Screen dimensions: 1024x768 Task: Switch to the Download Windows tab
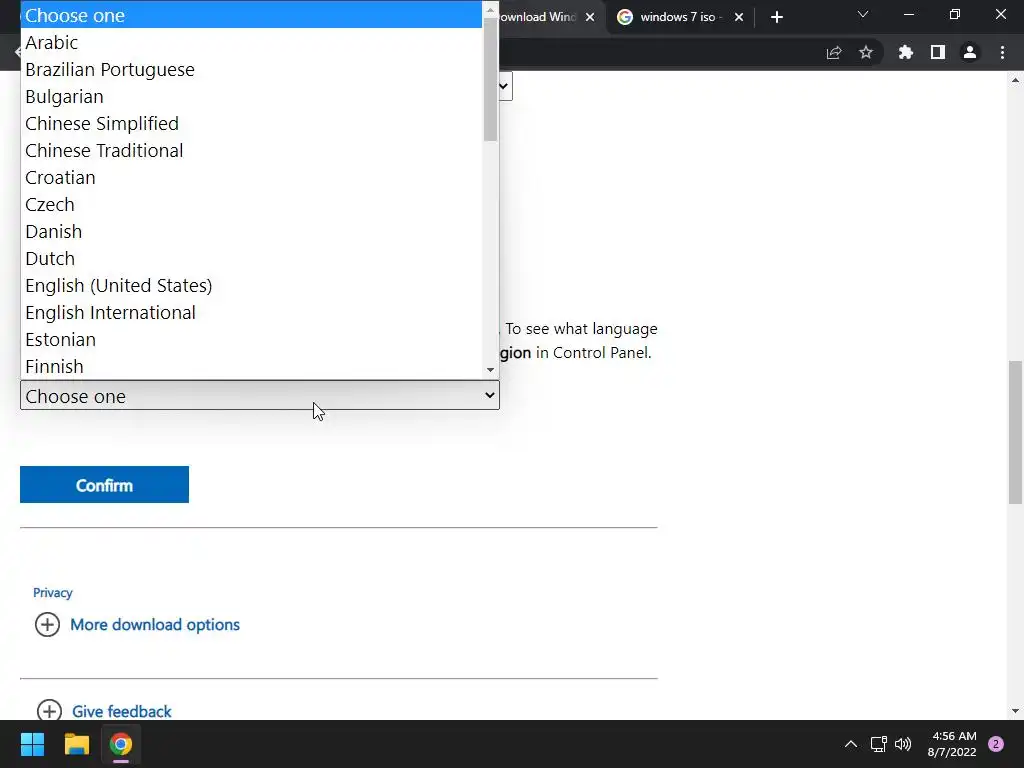point(539,17)
